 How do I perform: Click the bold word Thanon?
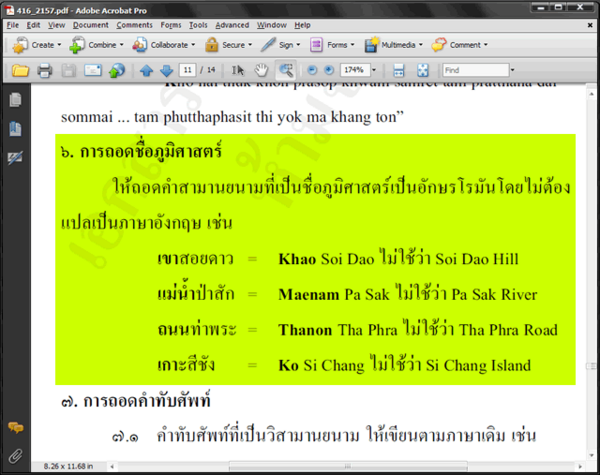[x=305, y=330]
